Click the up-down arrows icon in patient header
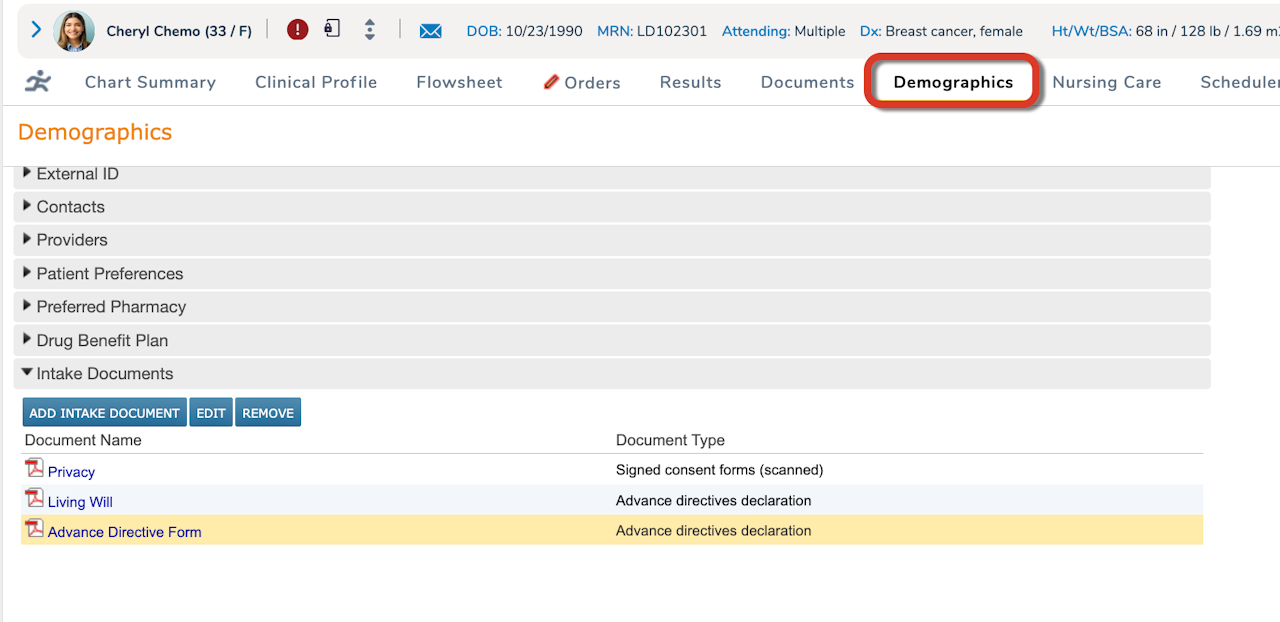This screenshot has height=622, width=1280. pos(370,30)
